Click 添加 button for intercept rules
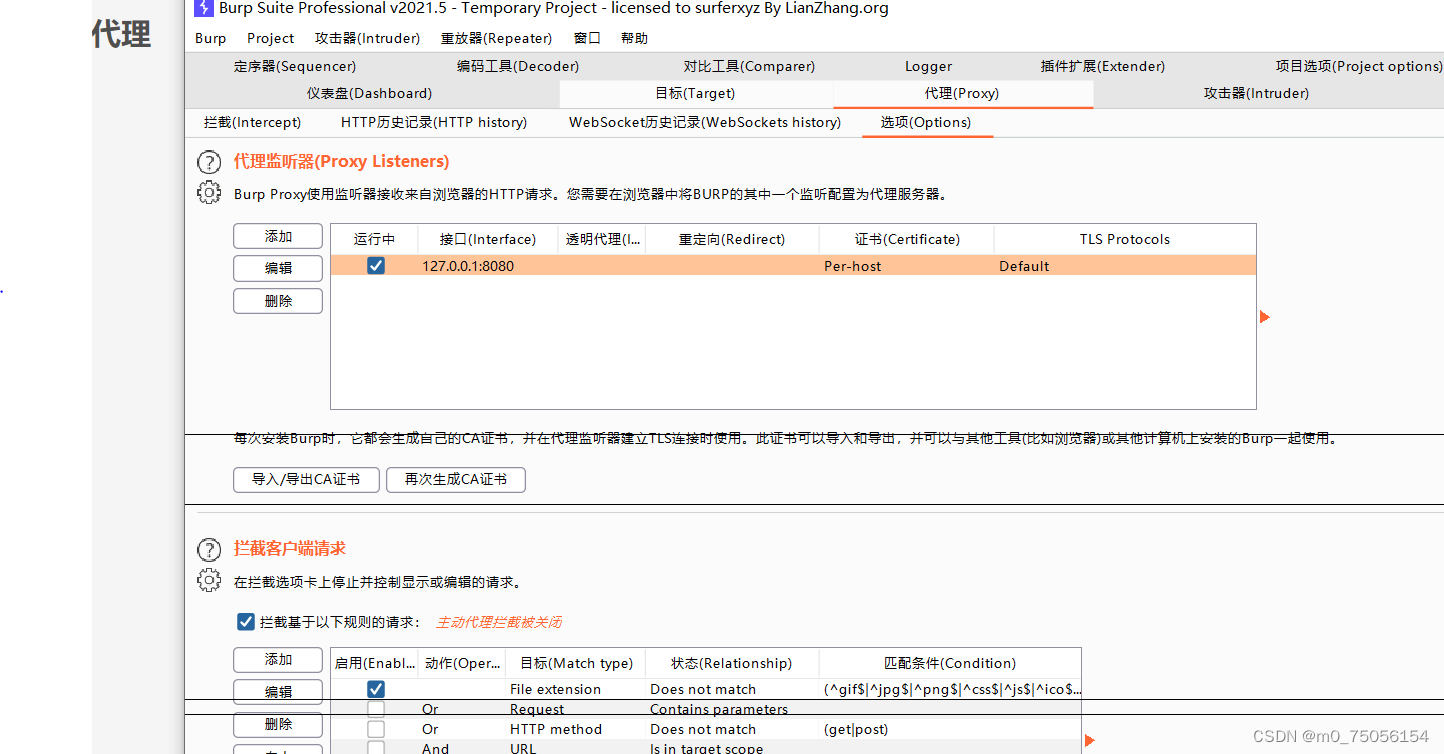Image resolution: width=1444 pixels, height=754 pixels. click(x=278, y=660)
